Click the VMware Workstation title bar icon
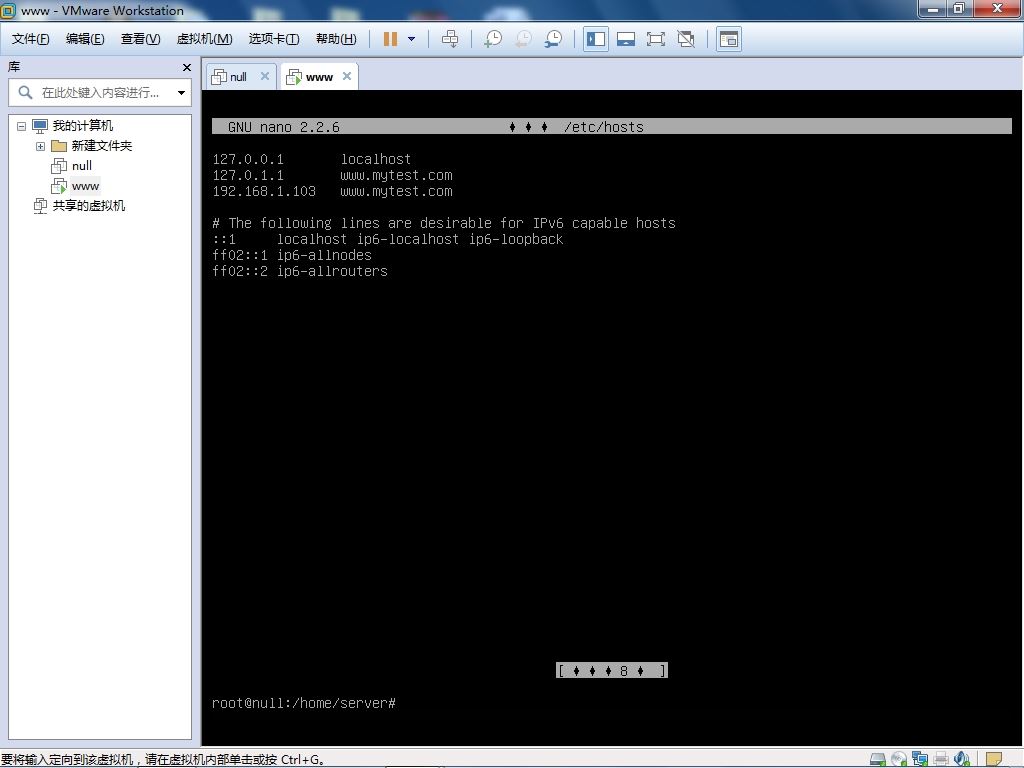This screenshot has width=1024, height=768. (x=8, y=10)
